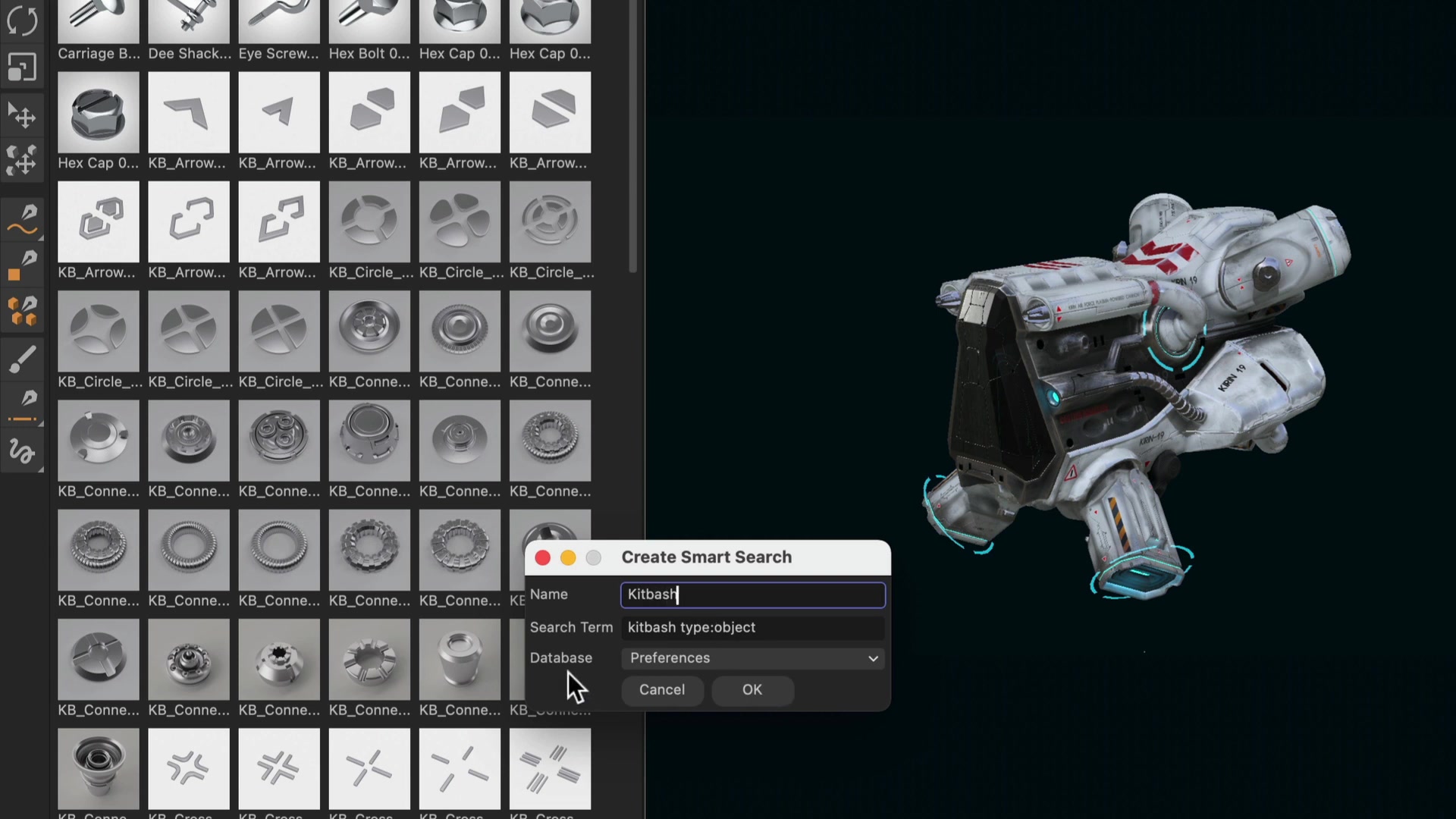Select the Carriage Bolt thumbnail
This screenshot has height=819, width=1456.
98,19
